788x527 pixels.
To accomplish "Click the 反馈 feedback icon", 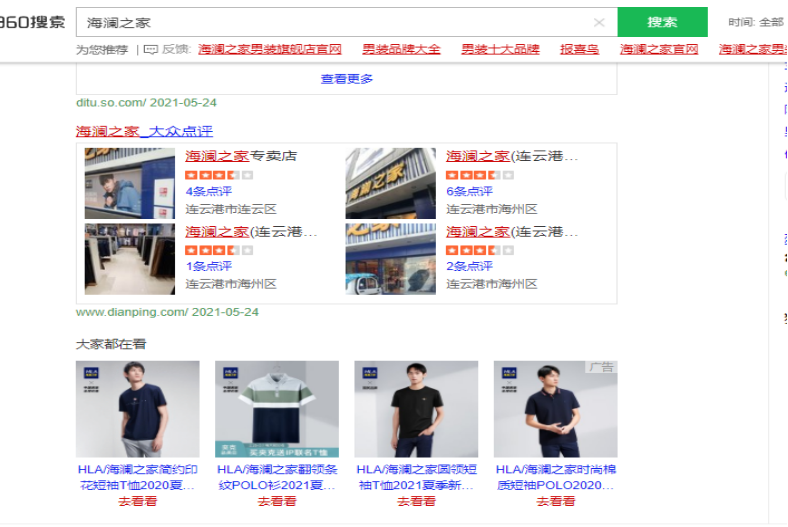I will point(151,49).
